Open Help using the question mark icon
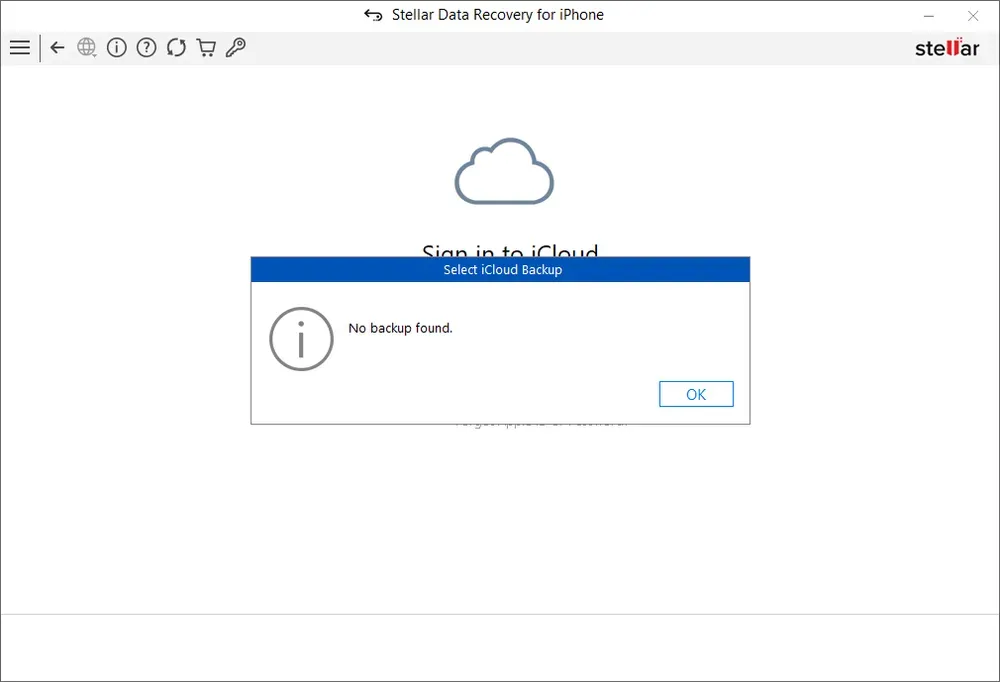The image size is (1000, 682). click(147, 47)
